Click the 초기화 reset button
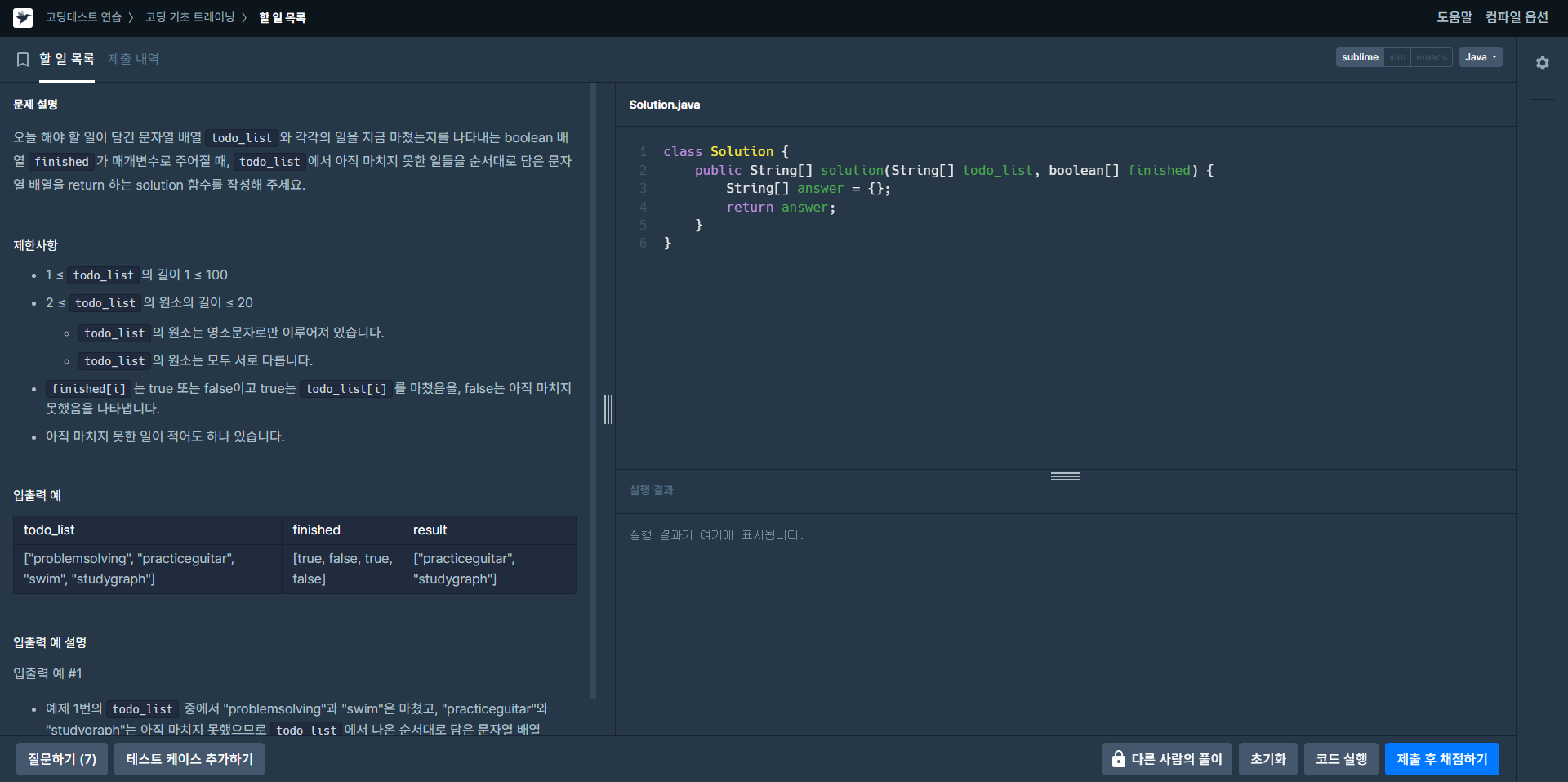Viewport: 1568px width, 782px height. [1268, 759]
